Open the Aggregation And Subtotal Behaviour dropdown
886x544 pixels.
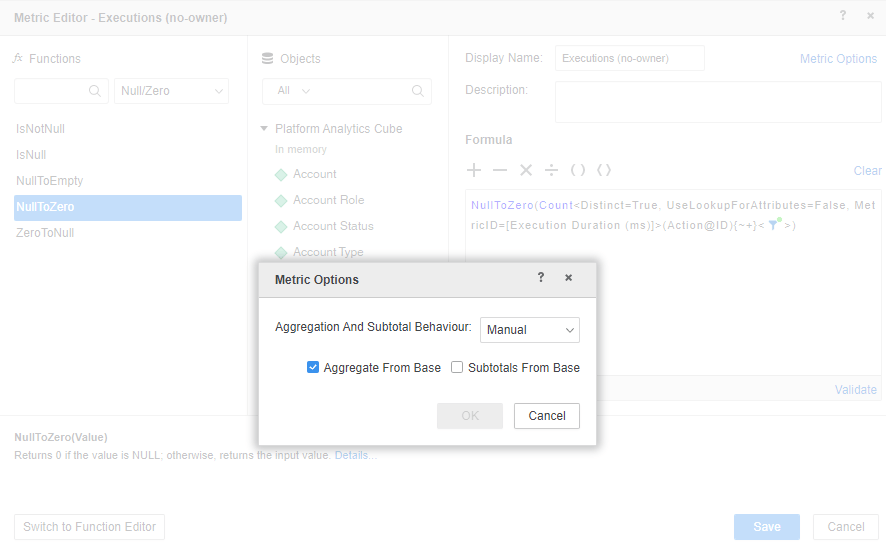coord(529,330)
